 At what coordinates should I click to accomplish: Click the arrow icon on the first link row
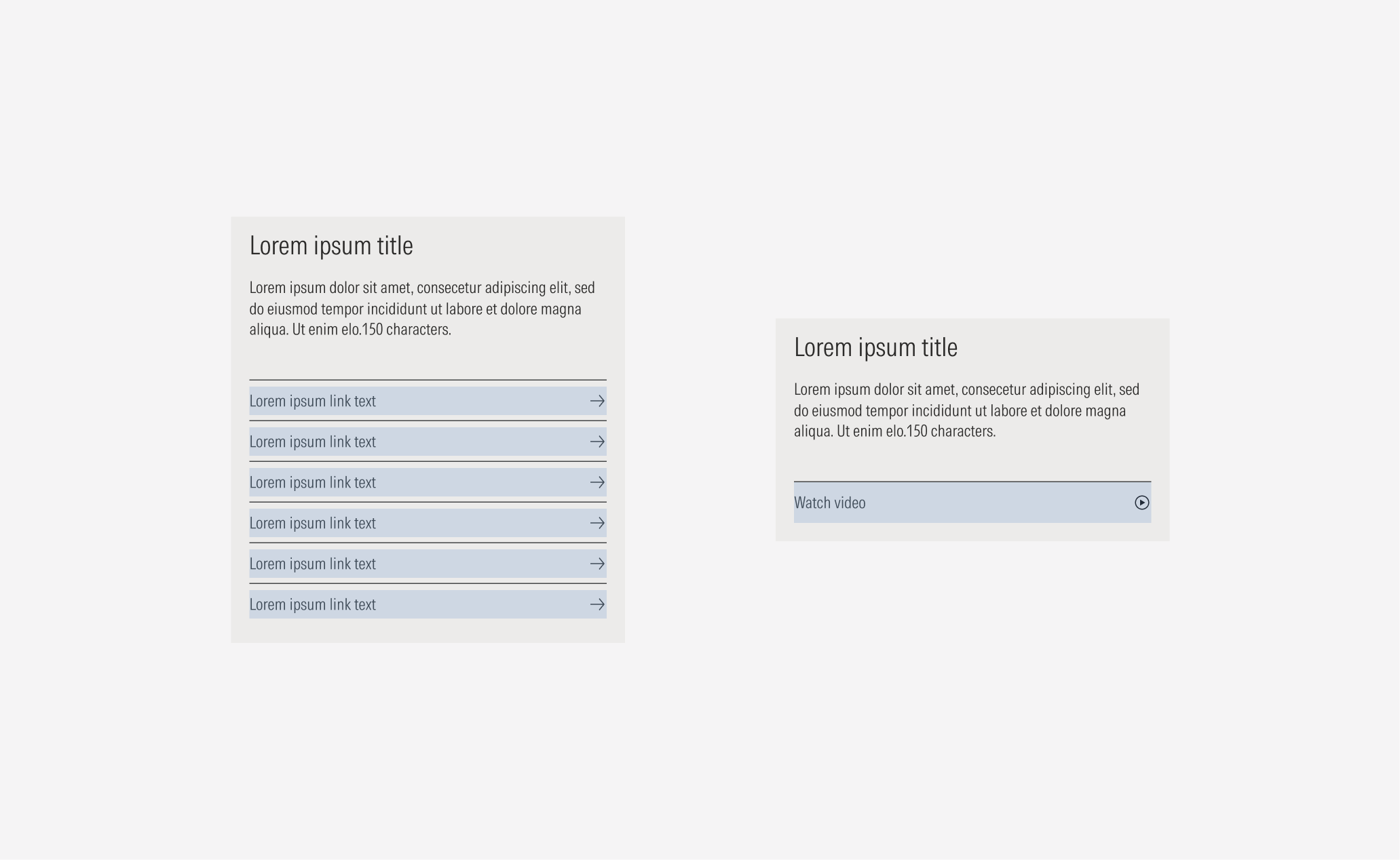tap(597, 401)
